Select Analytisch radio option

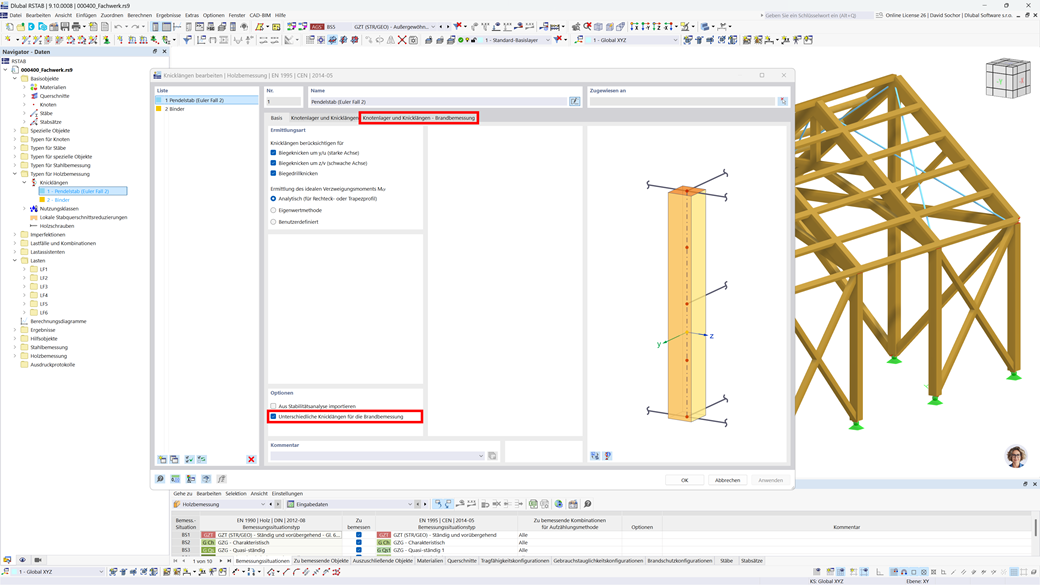273,198
